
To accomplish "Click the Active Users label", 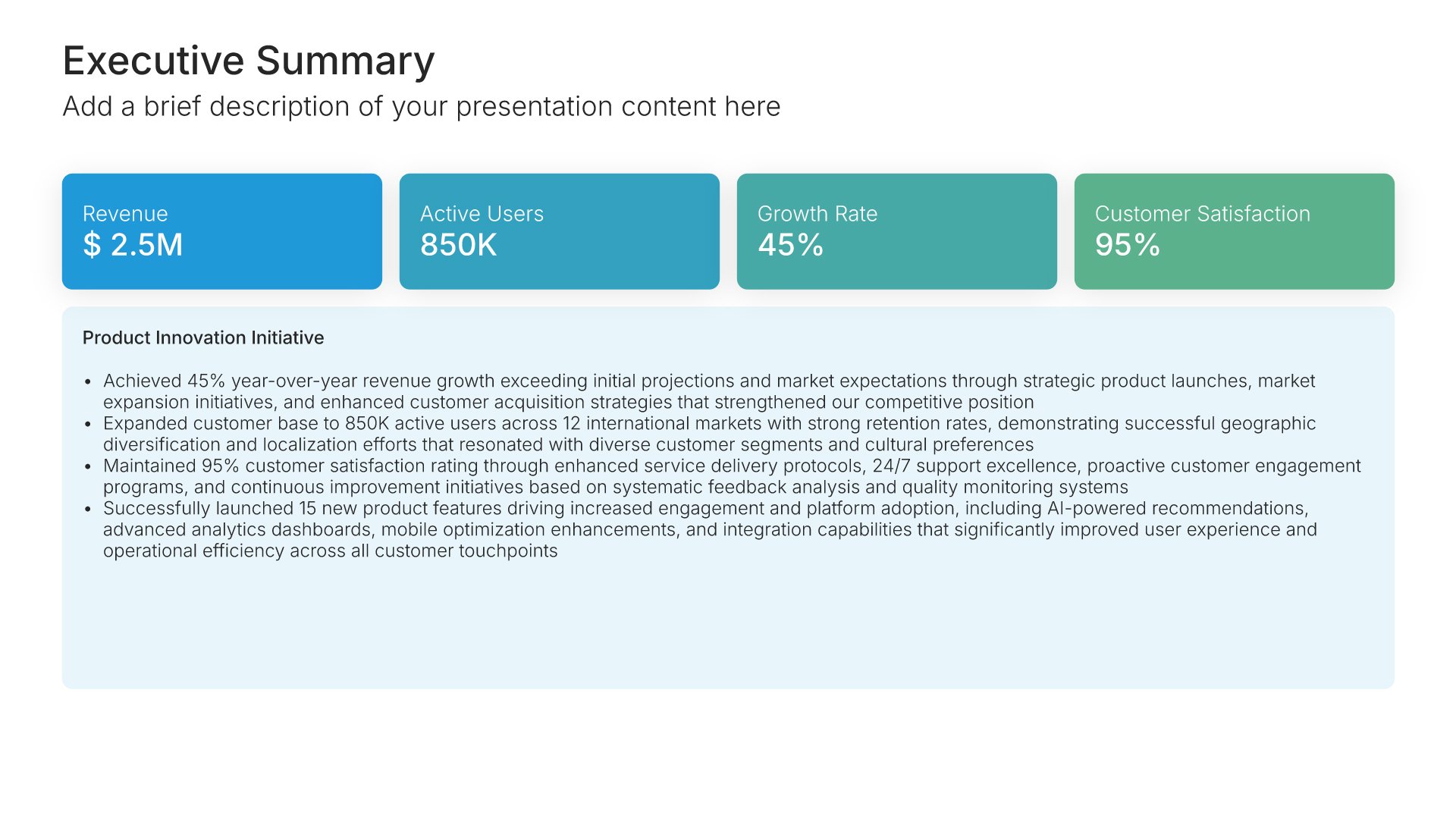I will 482,214.
